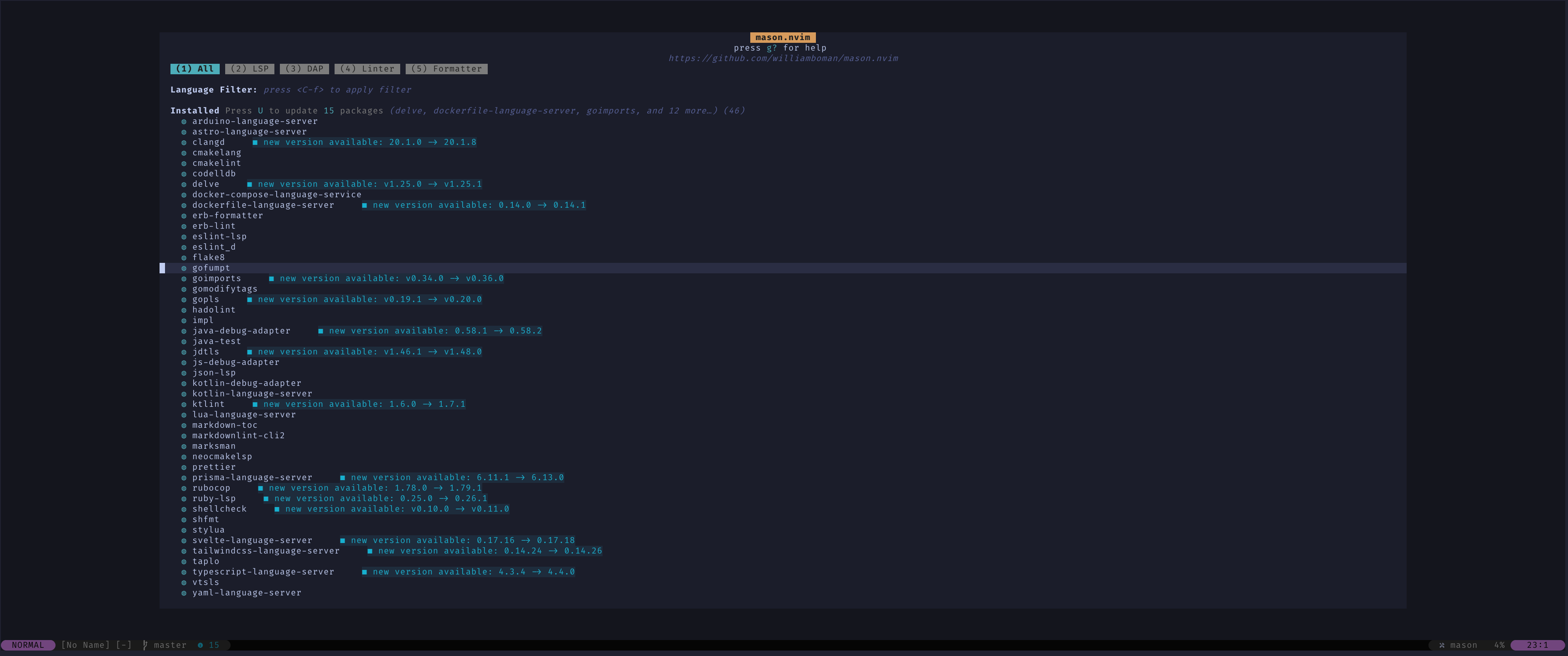Click the NORMAL mode indicator

(x=28, y=645)
